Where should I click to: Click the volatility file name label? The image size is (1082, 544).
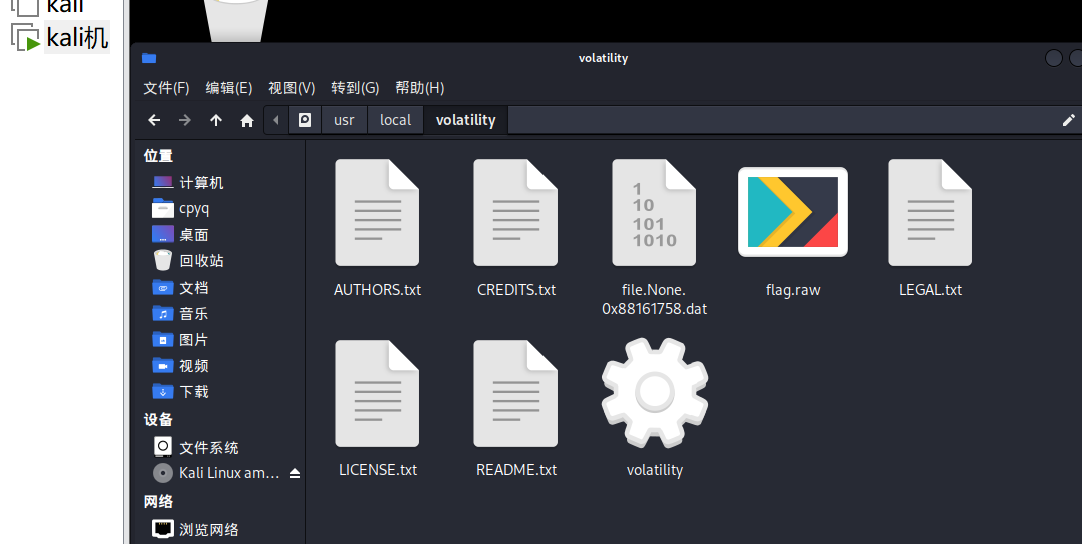(x=655, y=470)
